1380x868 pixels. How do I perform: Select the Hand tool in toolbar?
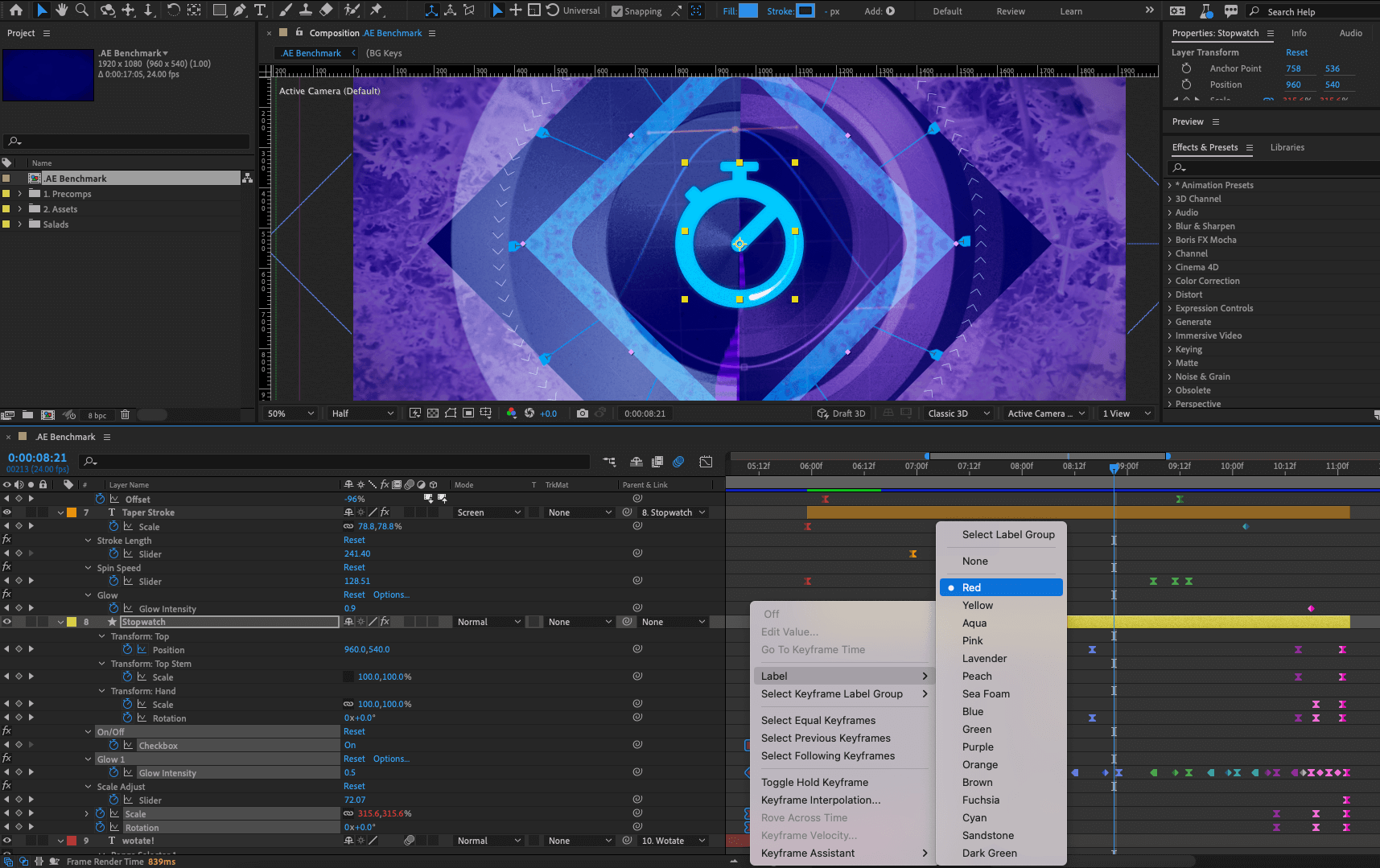pyautogui.click(x=62, y=10)
